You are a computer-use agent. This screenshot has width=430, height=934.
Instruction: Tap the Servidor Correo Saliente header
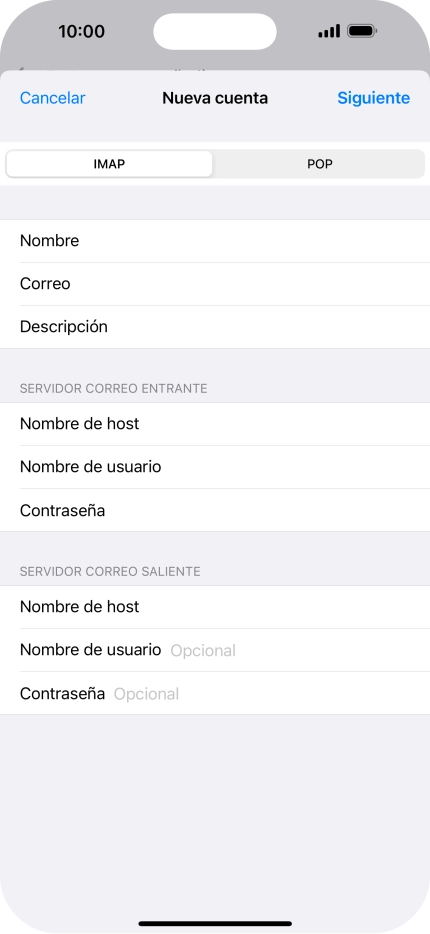click(110, 572)
